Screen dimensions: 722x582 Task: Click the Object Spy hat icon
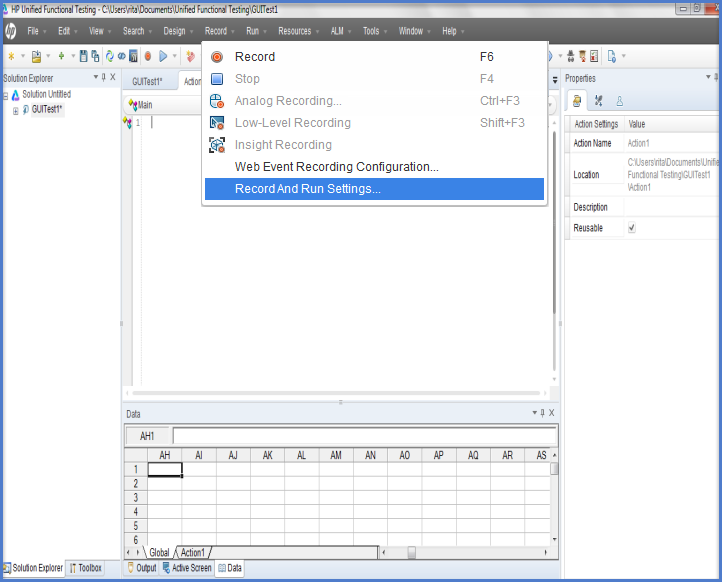click(571, 56)
